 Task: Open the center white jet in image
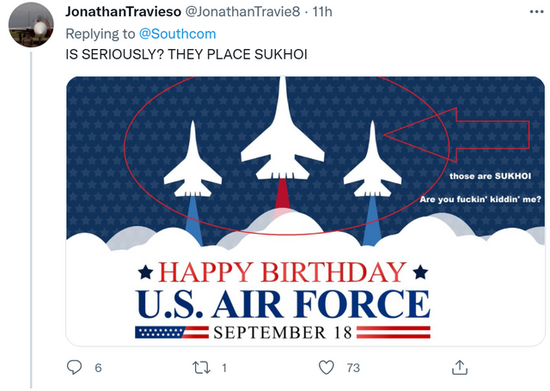pos(283,128)
